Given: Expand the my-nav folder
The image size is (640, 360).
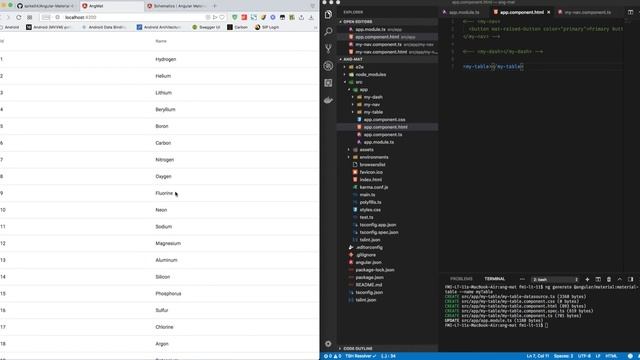Looking at the screenshot, I should (x=371, y=104).
